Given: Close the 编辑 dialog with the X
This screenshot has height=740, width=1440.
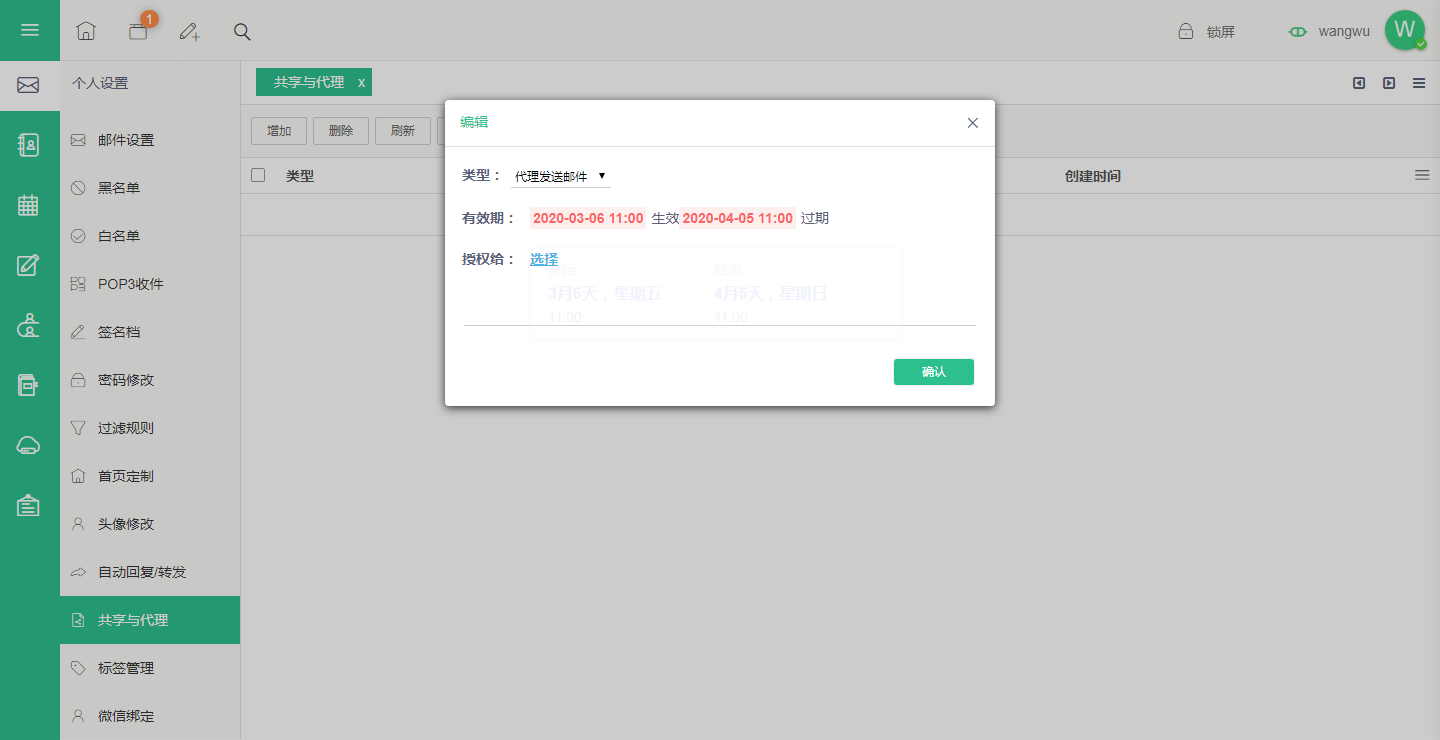Looking at the screenshot, I should (x=973, y=123).
